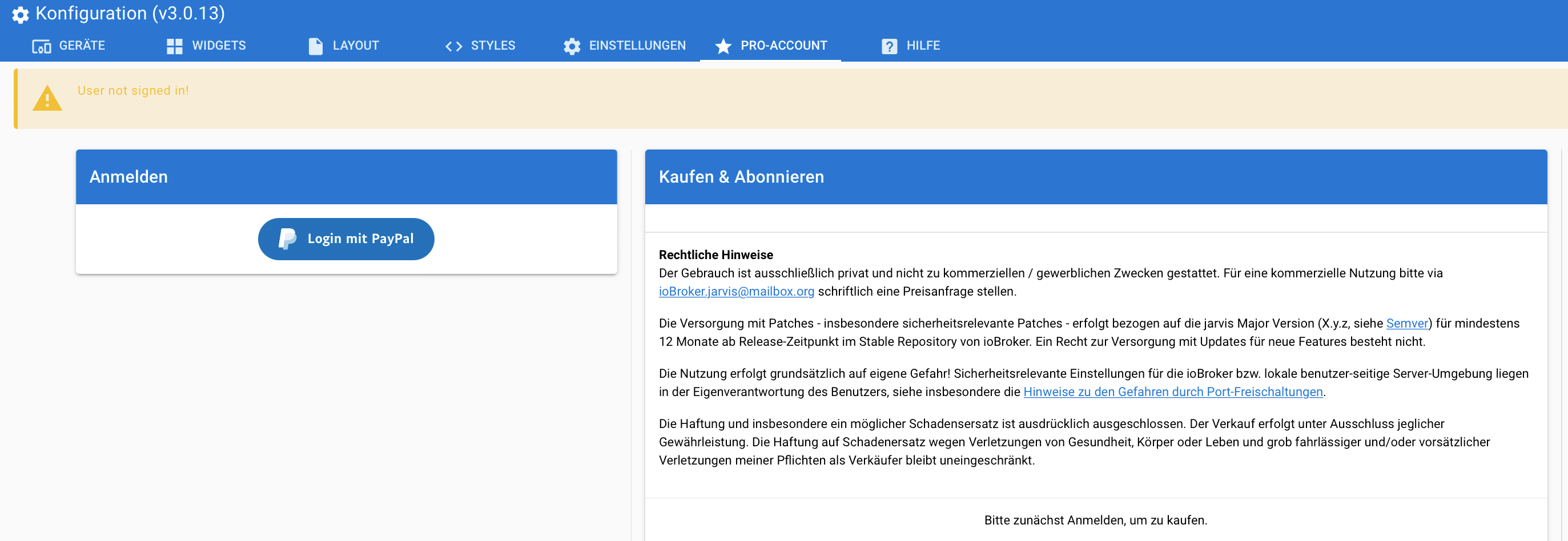Follow the Semver link
Screen dimensions: 1568x541
coord(1407,323)
